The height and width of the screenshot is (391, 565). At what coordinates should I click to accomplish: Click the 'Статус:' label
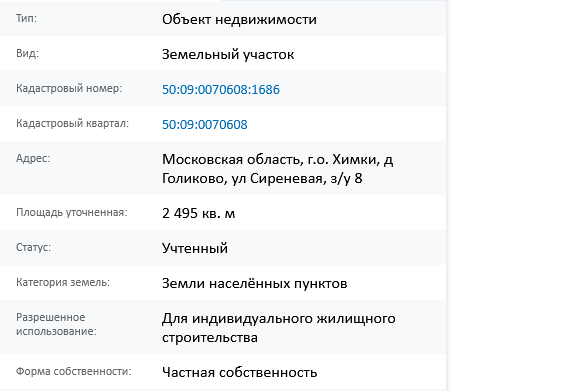(33, 247)
